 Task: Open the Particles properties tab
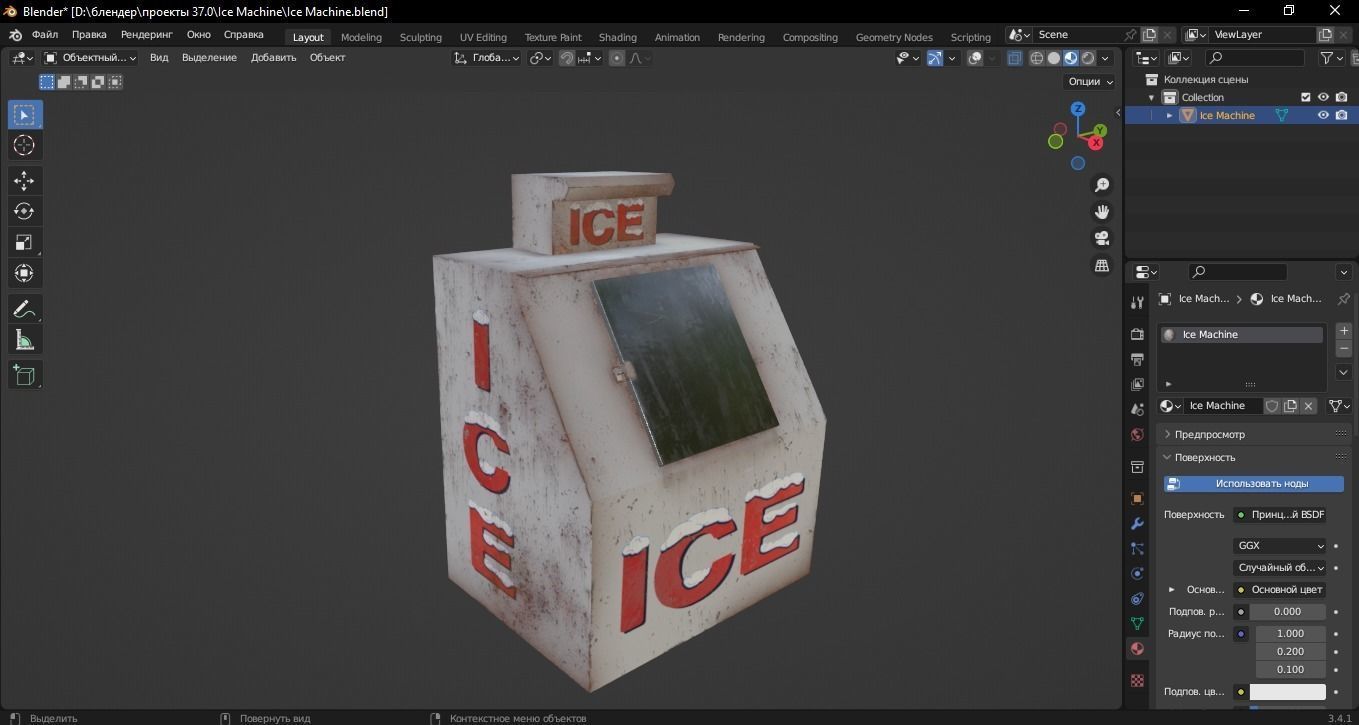click(x=1137, y=548)
